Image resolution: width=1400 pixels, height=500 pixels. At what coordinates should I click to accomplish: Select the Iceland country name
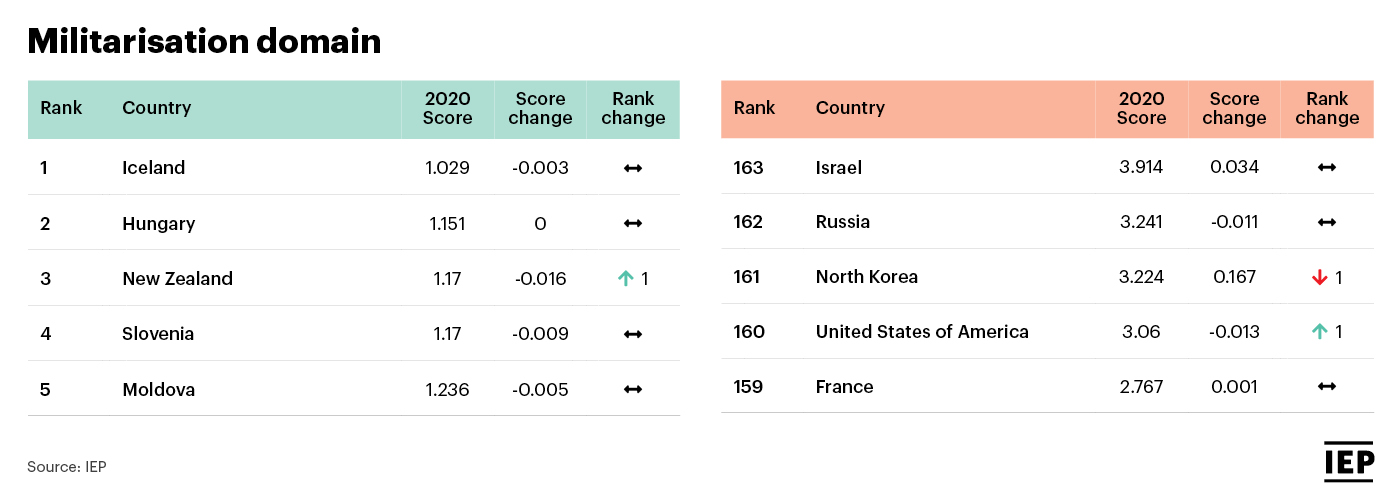pos(154,168)
